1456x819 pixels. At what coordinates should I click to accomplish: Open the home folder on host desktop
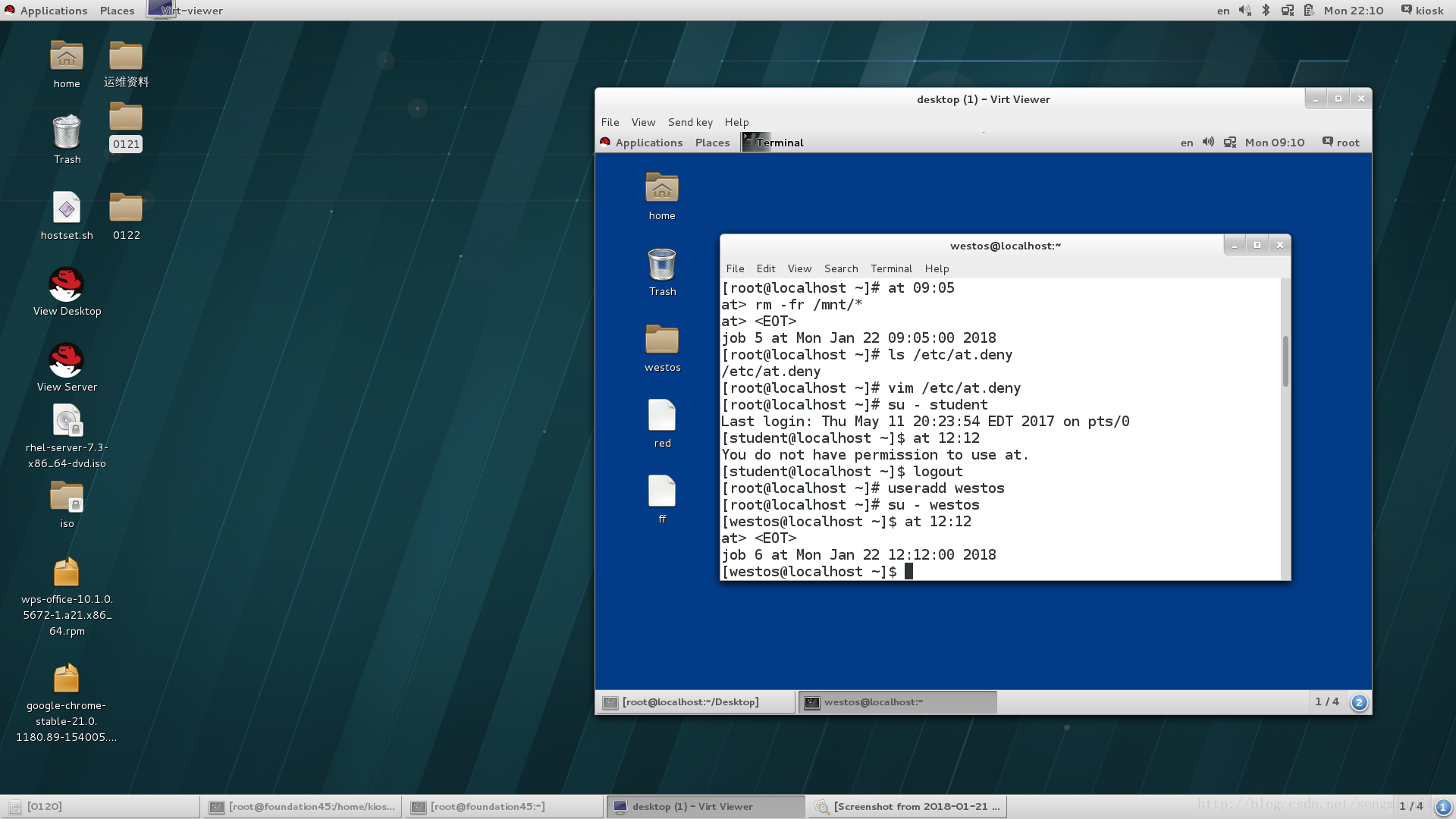(x=67, y=56)
